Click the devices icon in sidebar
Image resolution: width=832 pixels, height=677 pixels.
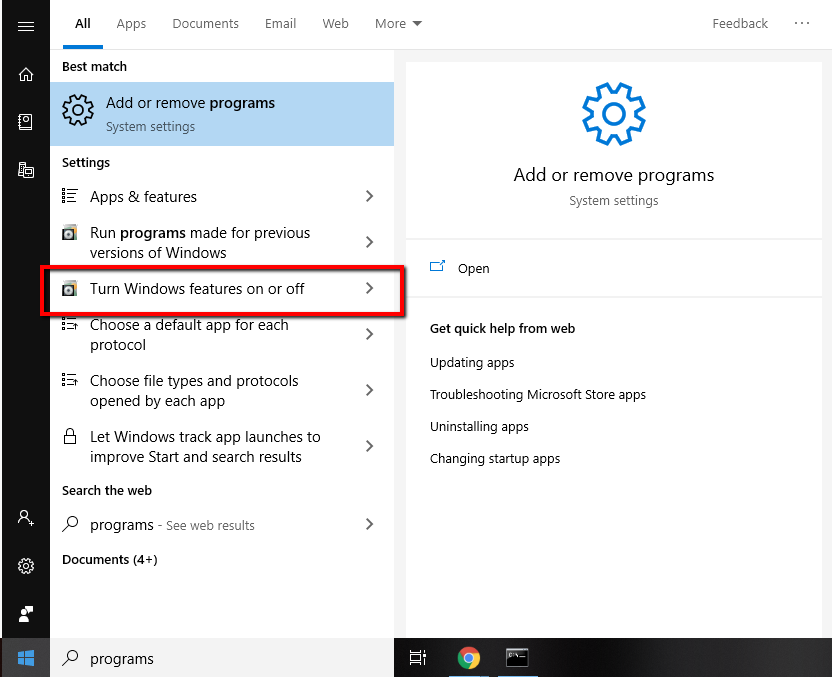tap(25, 170)
